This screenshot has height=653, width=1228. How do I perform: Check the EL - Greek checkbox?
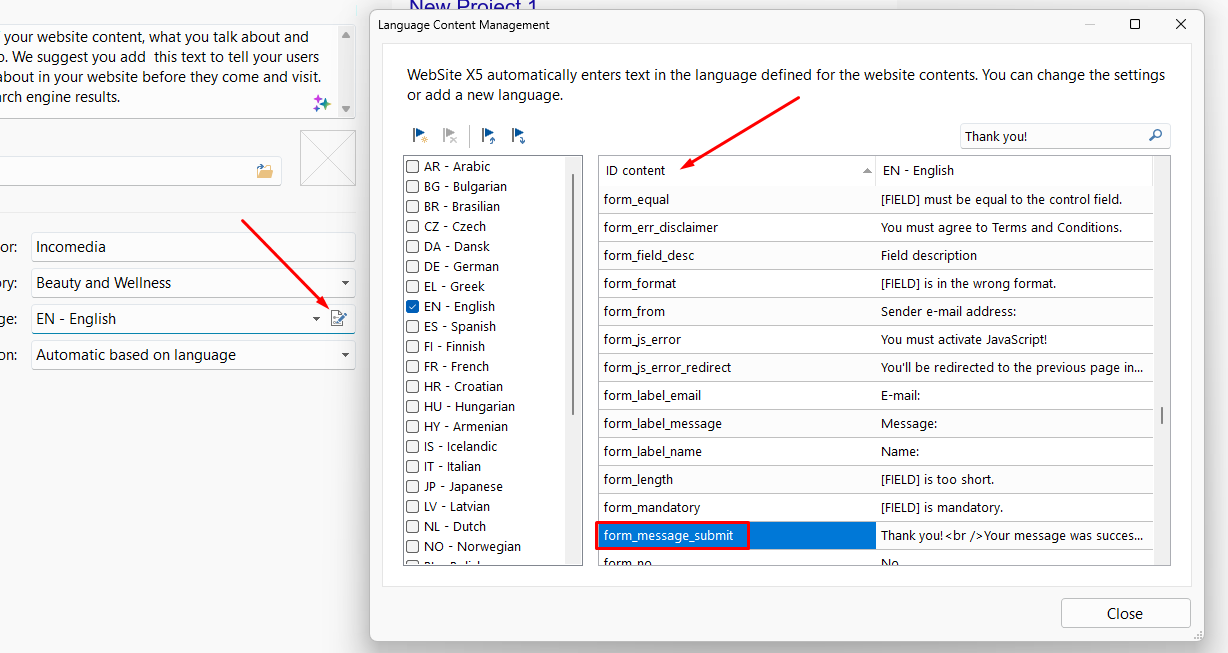point(412,287)
